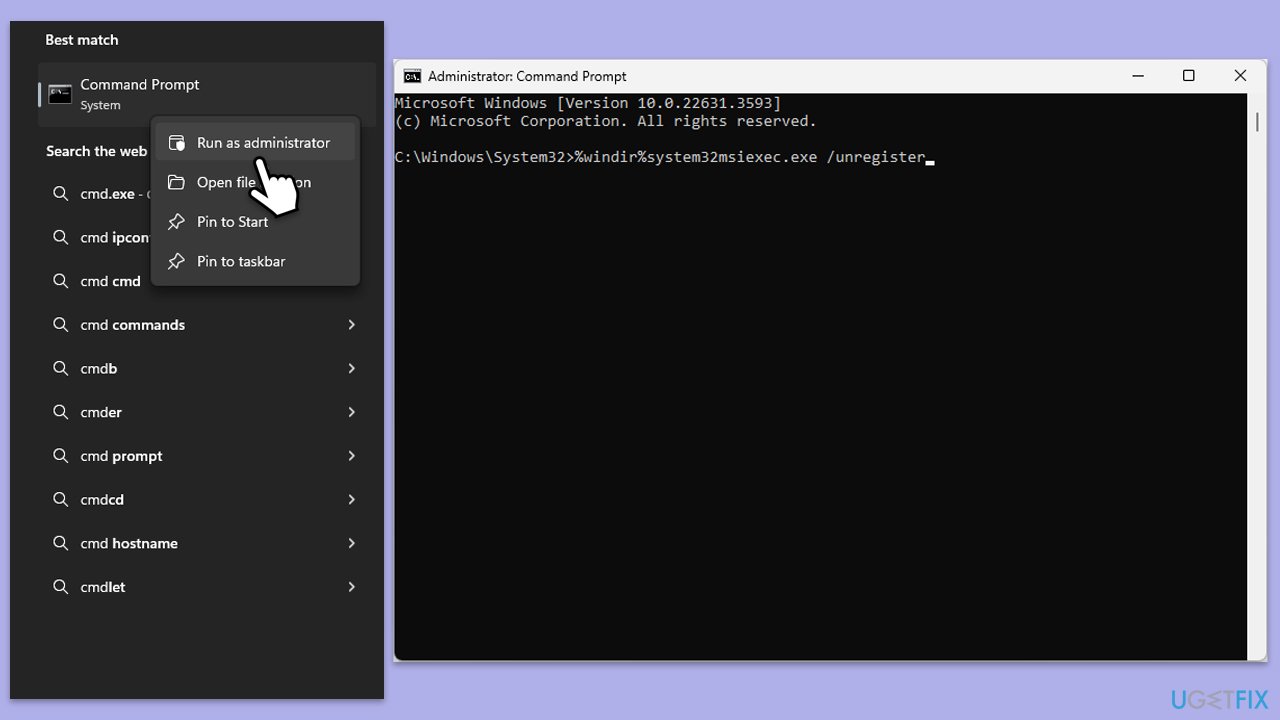Minimize the Command Prompt window
The image size is (1280, 720).
coord(1138,76)
